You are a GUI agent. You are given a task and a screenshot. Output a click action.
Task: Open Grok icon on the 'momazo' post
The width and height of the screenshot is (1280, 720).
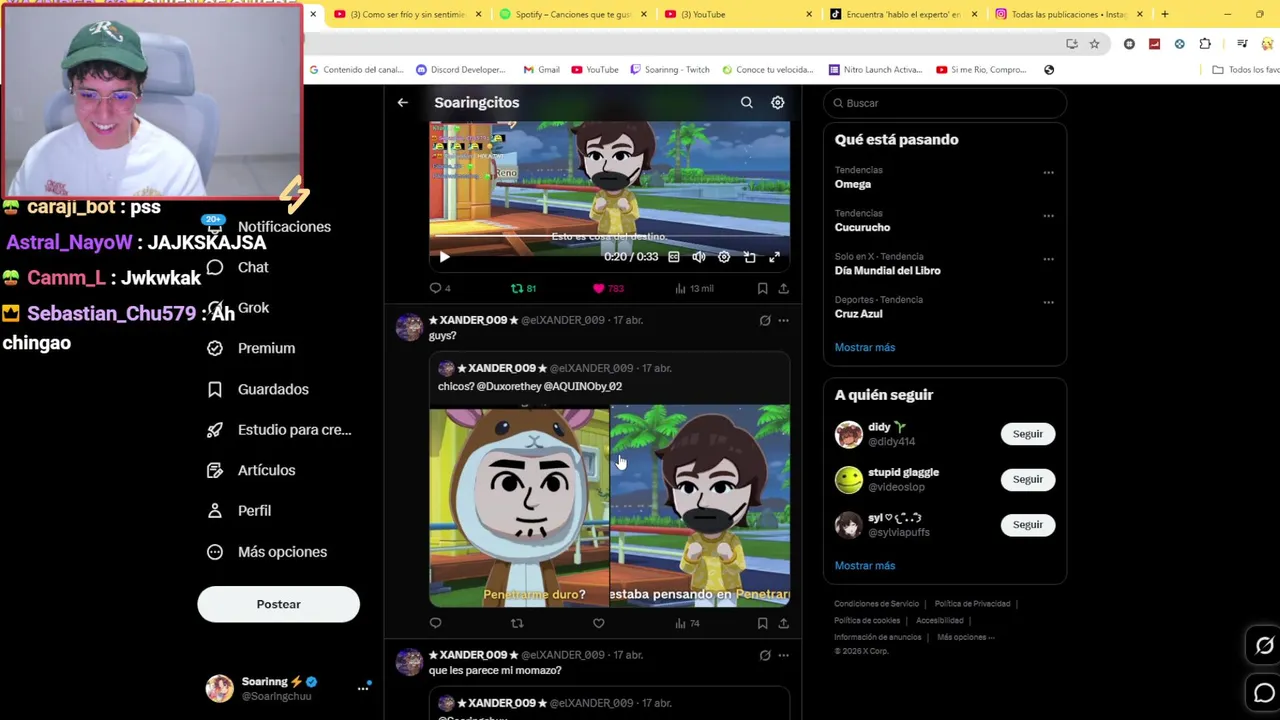[x=765, y=655]
